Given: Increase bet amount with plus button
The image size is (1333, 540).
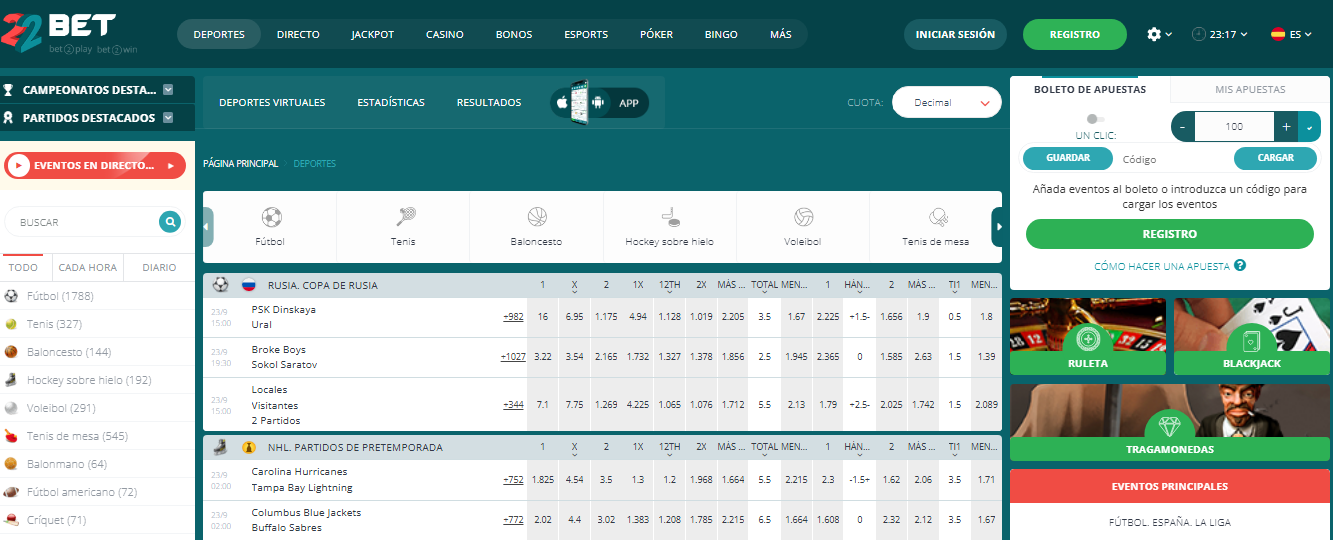Looking at the screenshot, I should [x=1285, y=127].
